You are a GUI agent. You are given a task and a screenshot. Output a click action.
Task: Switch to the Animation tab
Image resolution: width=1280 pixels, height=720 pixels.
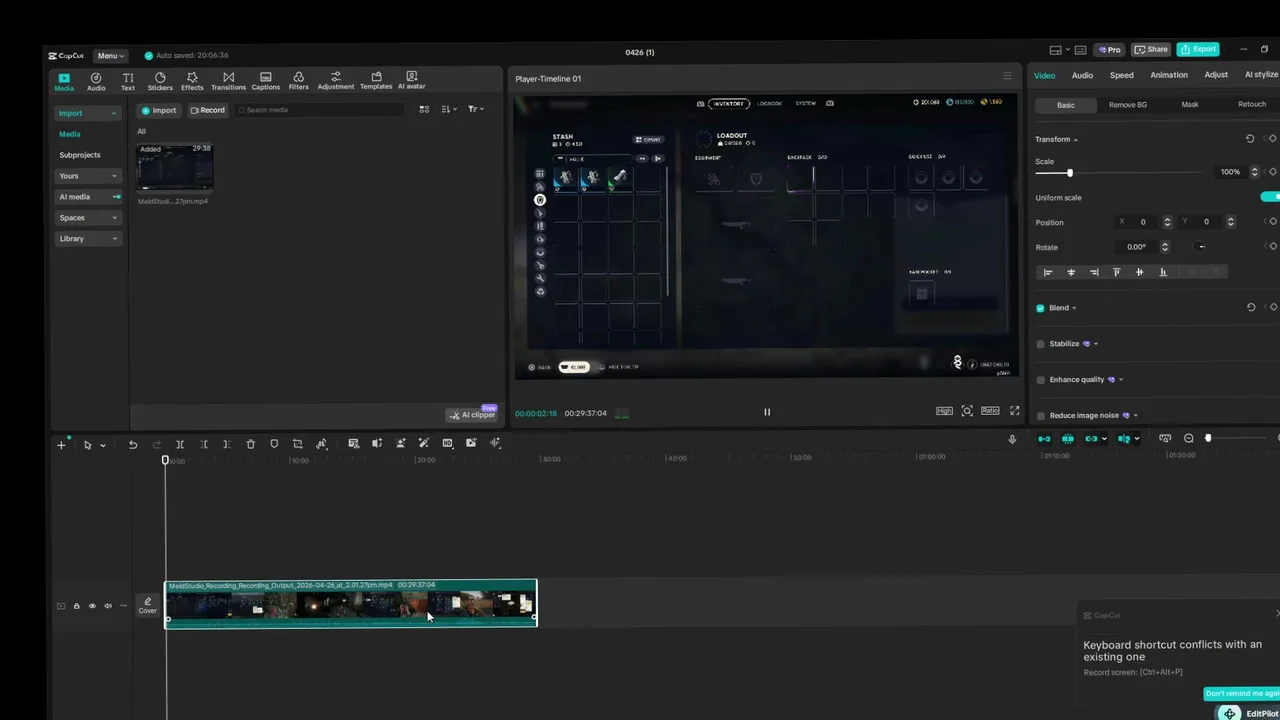point(1169,75)
